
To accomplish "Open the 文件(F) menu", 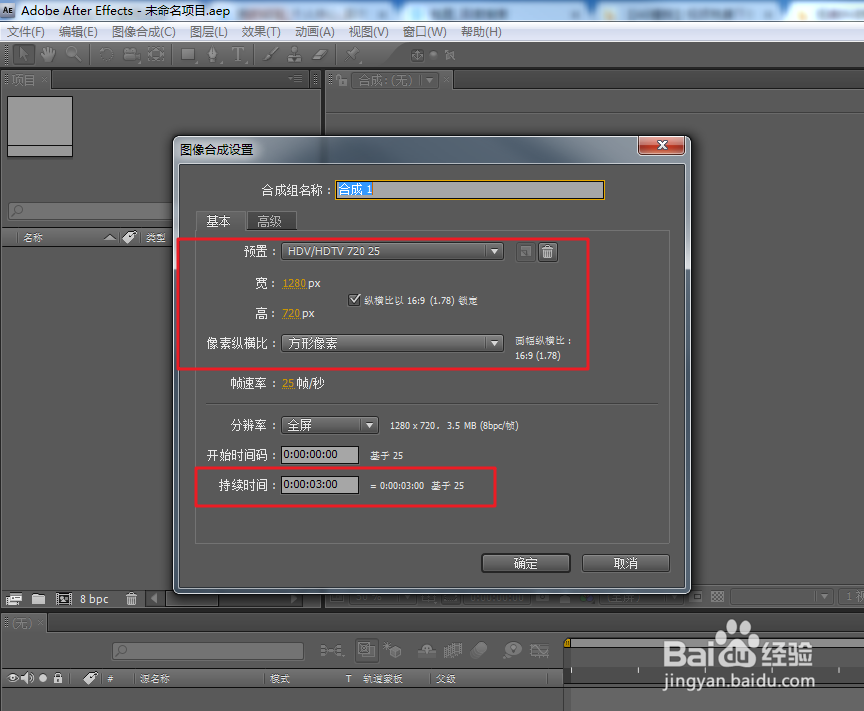I will 25,32.
